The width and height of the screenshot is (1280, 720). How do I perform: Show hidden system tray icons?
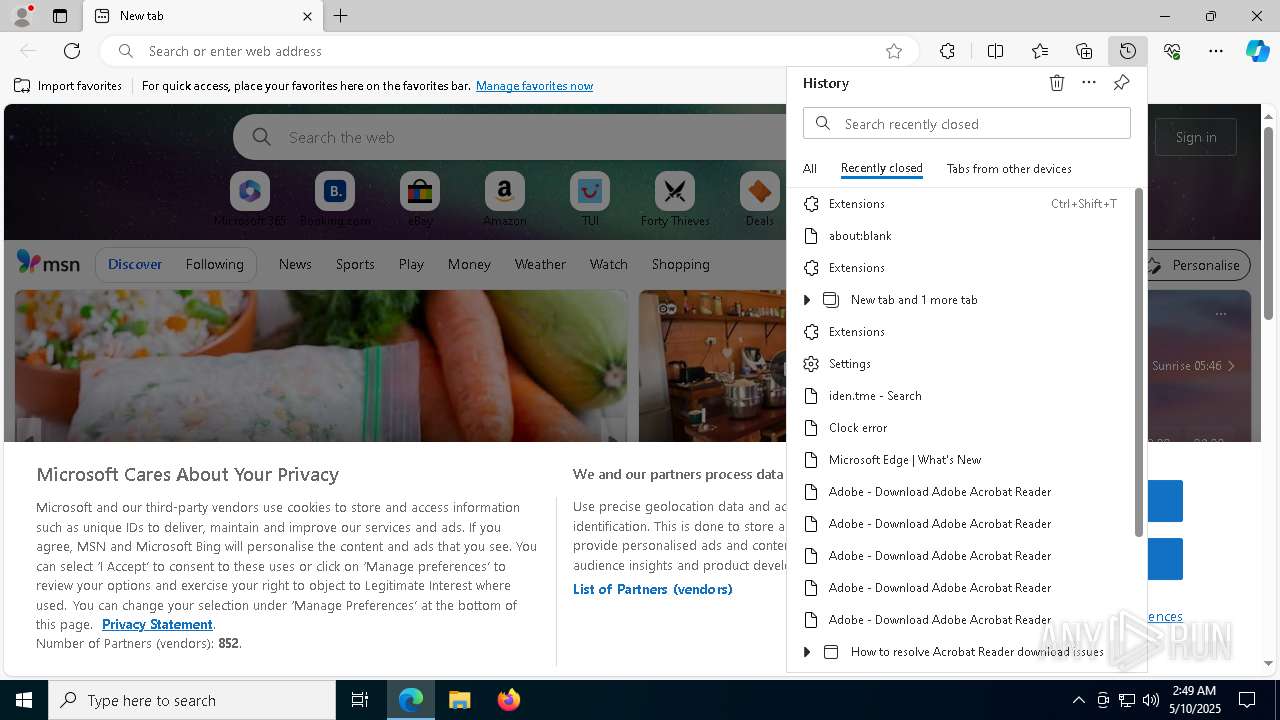click(1078, 700)
